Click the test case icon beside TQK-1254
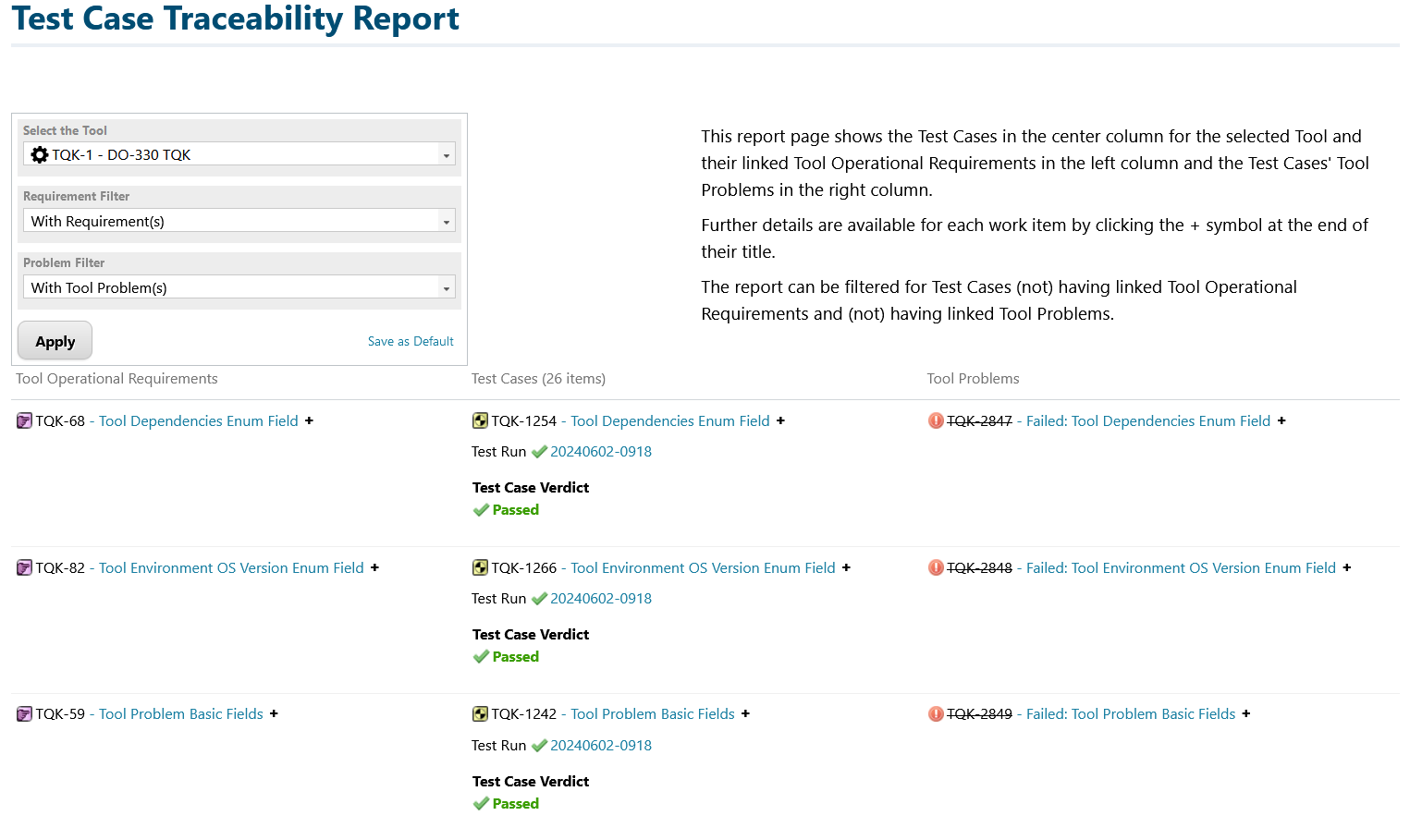1410x840 pixels. [x=480, y=421]
